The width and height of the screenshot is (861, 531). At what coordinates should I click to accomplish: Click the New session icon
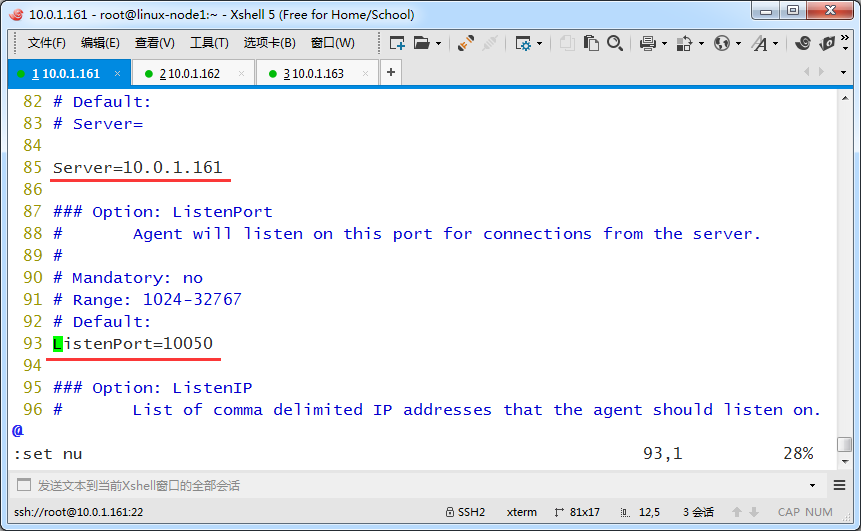point(397,43)
